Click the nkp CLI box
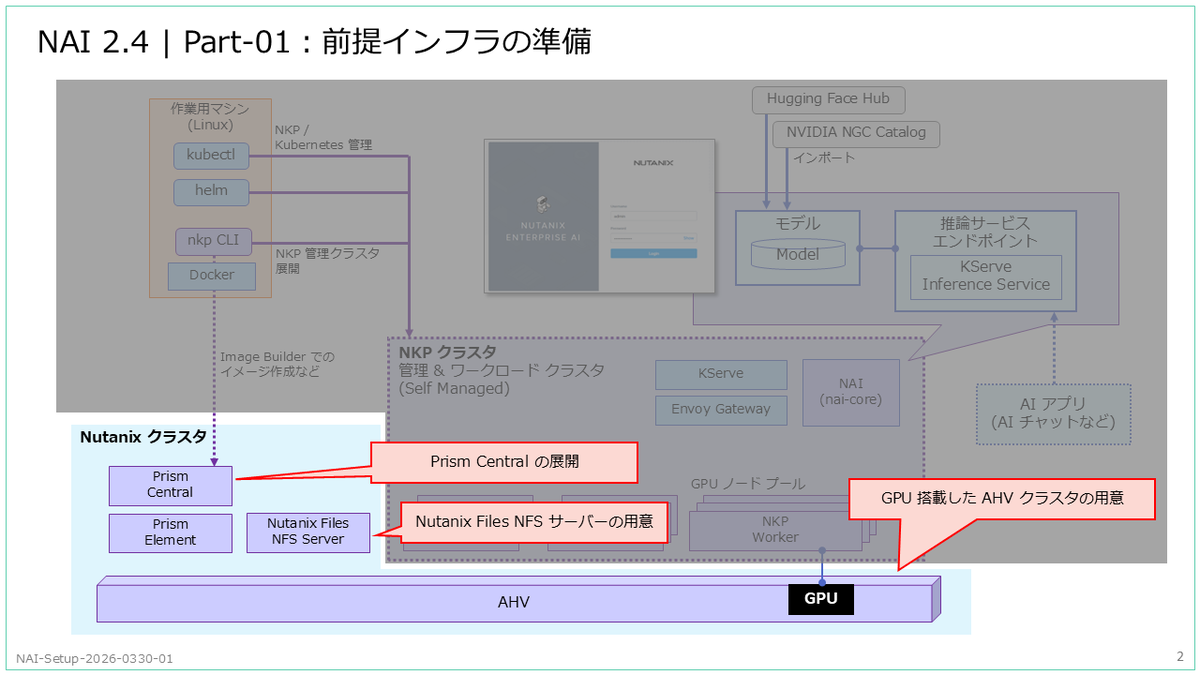The image size is (1200, 675). 212,241
